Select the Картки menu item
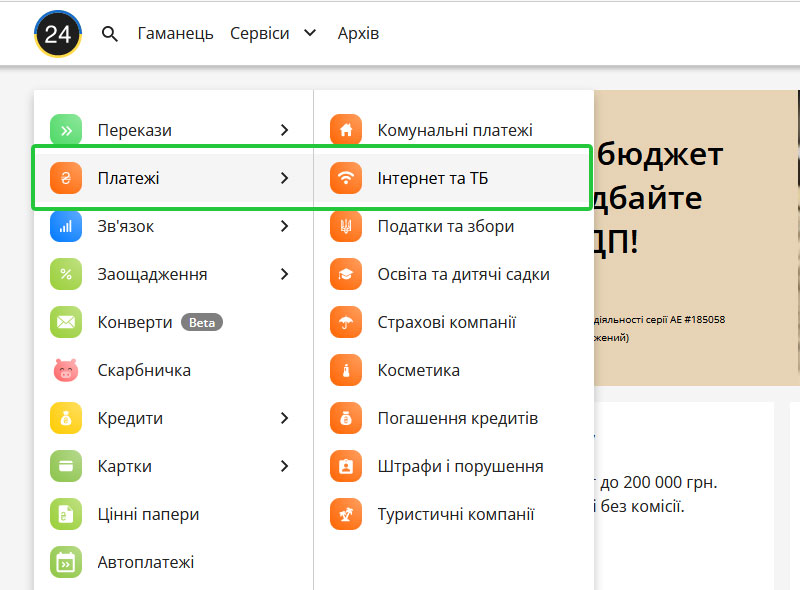800x590 pixels. (124, 466)
